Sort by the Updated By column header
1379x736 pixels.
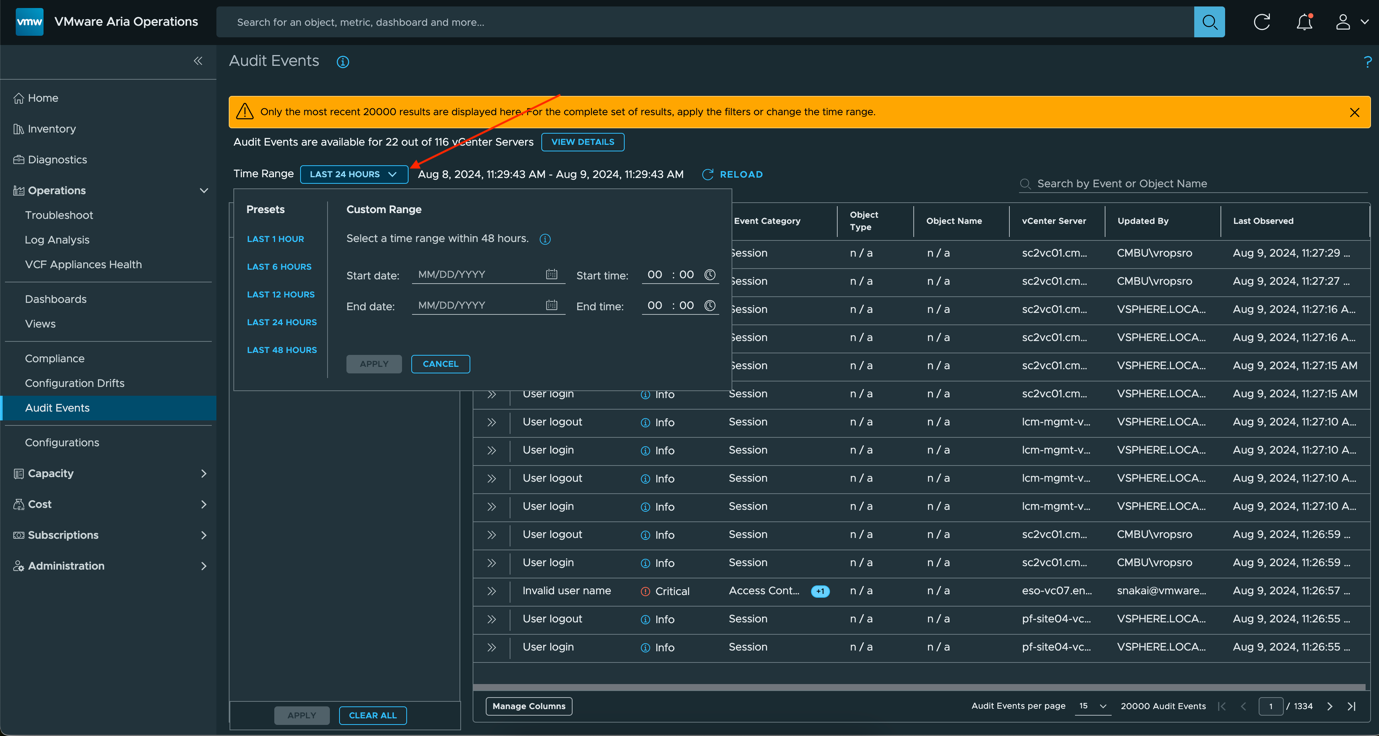1143,221
